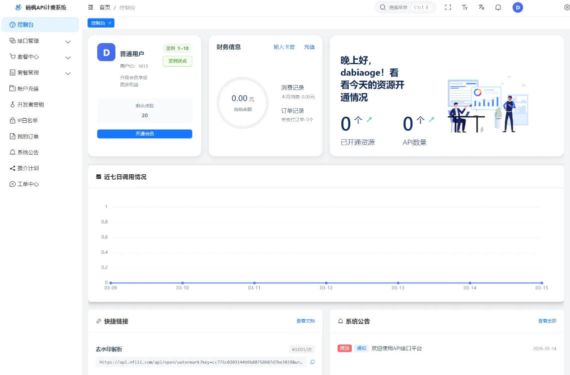Open 订单记录 in finance card
Image resolution: width=570 pixels, height=375 pixels.
coord(293,110)
